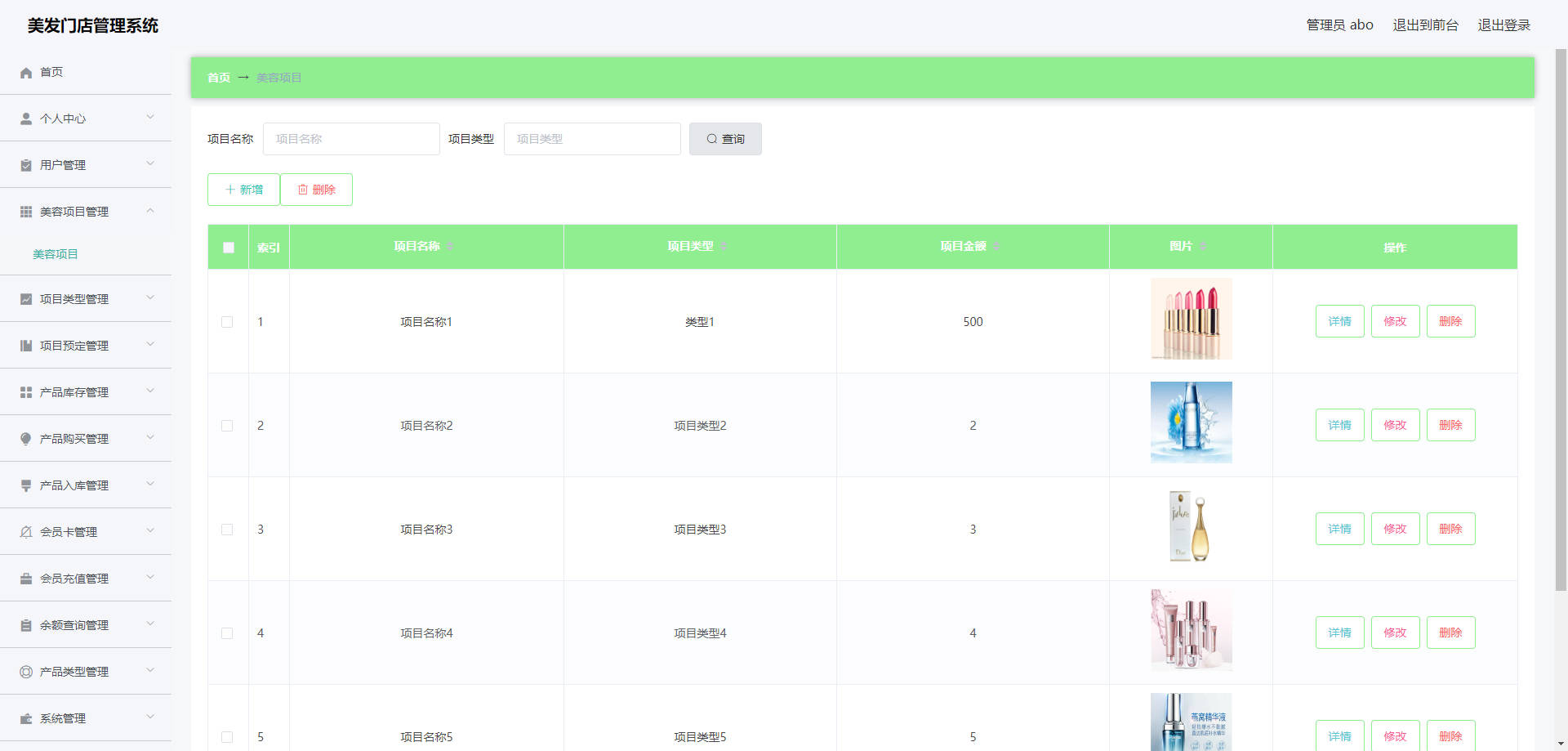Screen dimensions: 1568x751
Task: Collapse the 美容项目管理 chevron
Action: [x=150, y=210]
